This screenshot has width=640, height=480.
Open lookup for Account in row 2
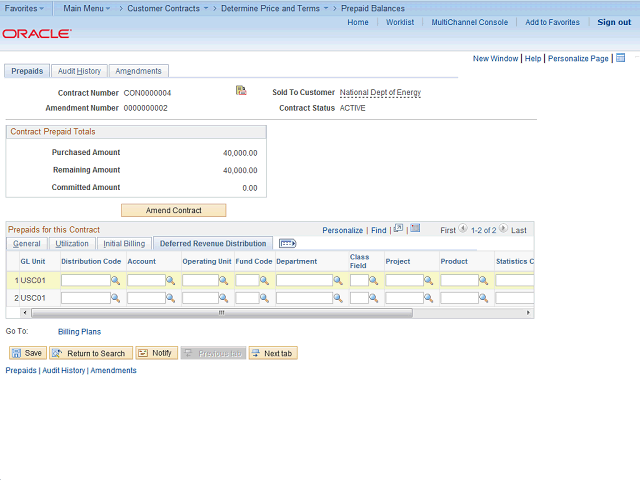pos(171,298)
